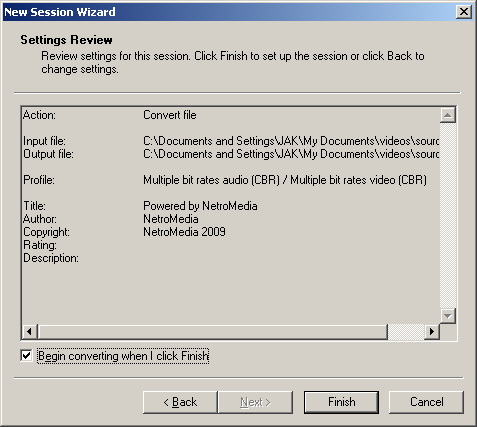Viewport: 477px width, 427px height.
Task: Click the disabled Next button
Action: (255, 402)
